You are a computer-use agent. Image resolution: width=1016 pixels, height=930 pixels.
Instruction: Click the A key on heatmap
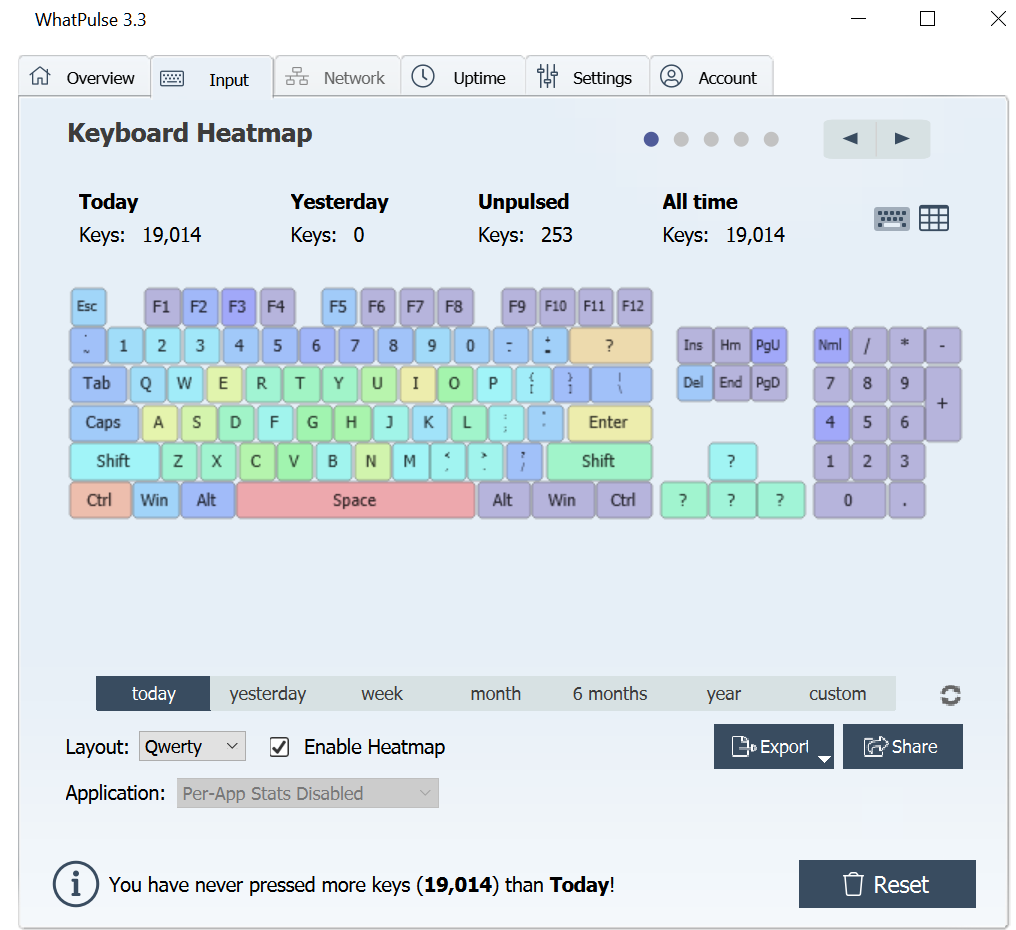coord(159,422)
